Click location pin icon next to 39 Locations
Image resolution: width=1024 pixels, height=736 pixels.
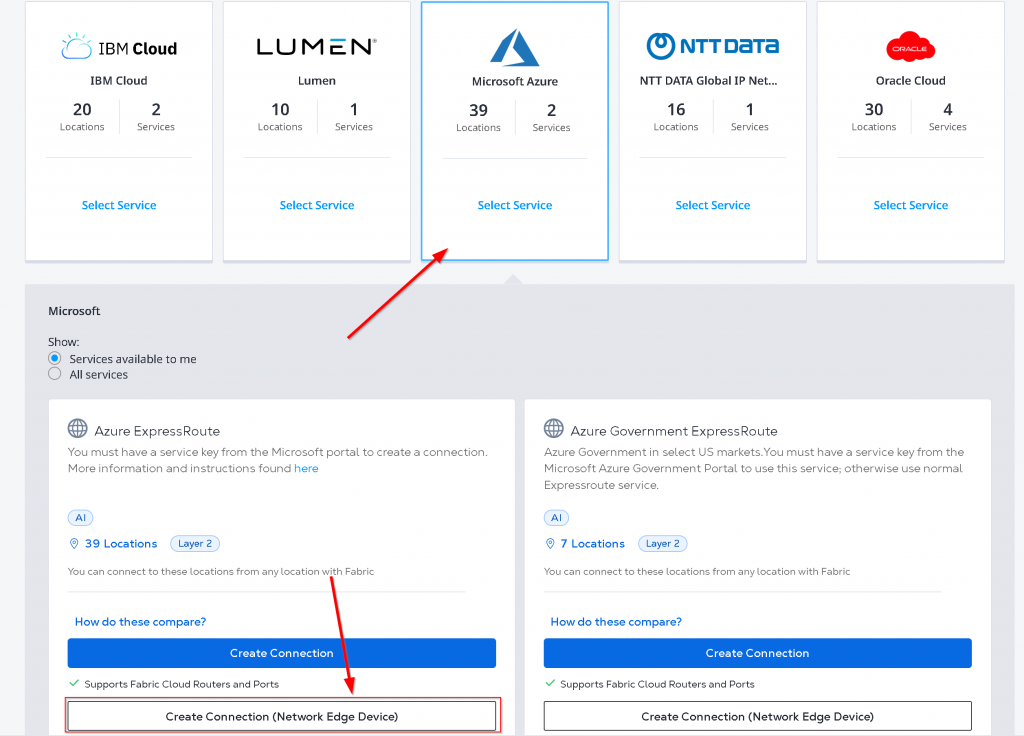click(74, 544)
